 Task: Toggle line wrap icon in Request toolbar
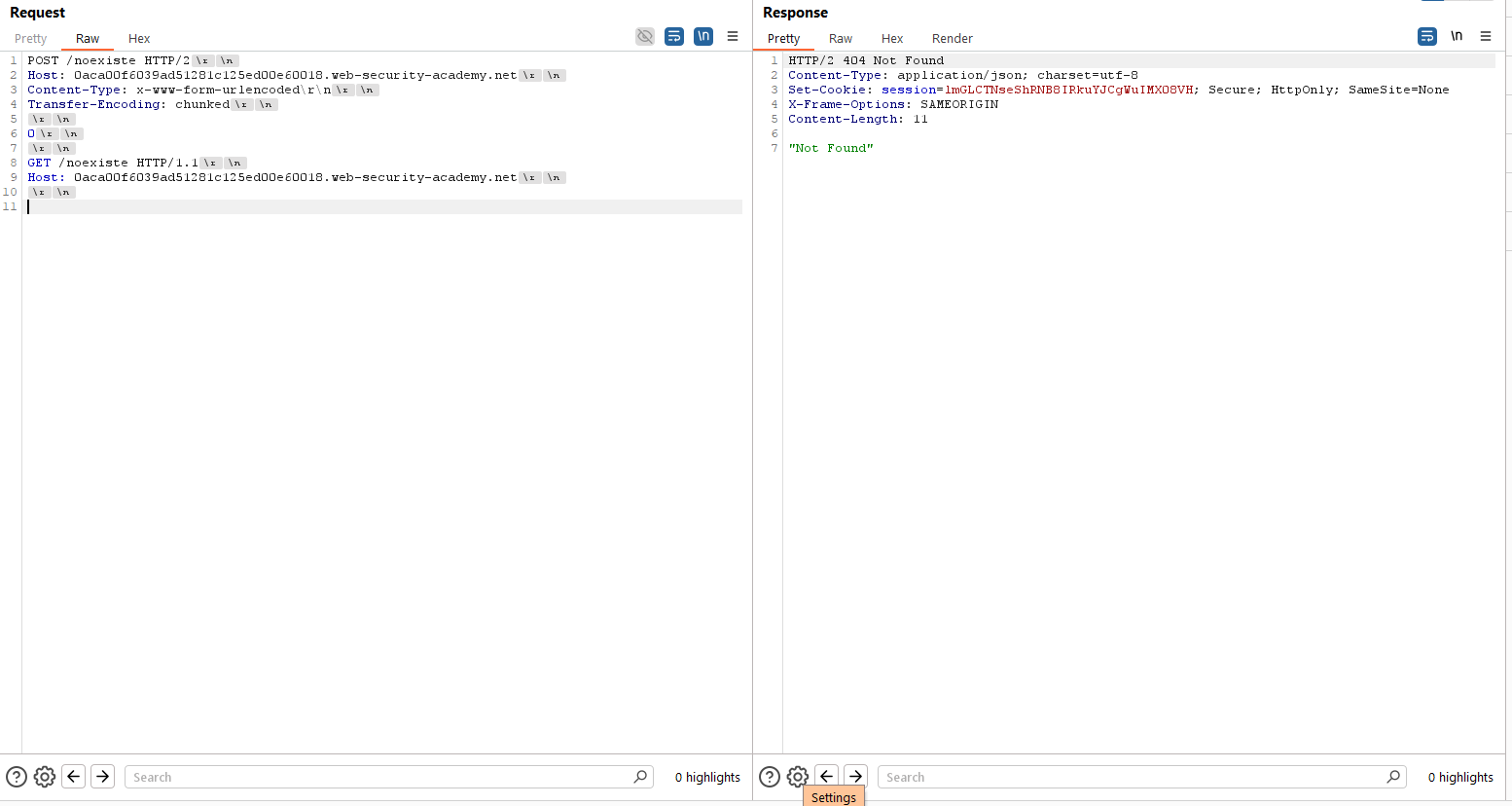pos(674,37)
